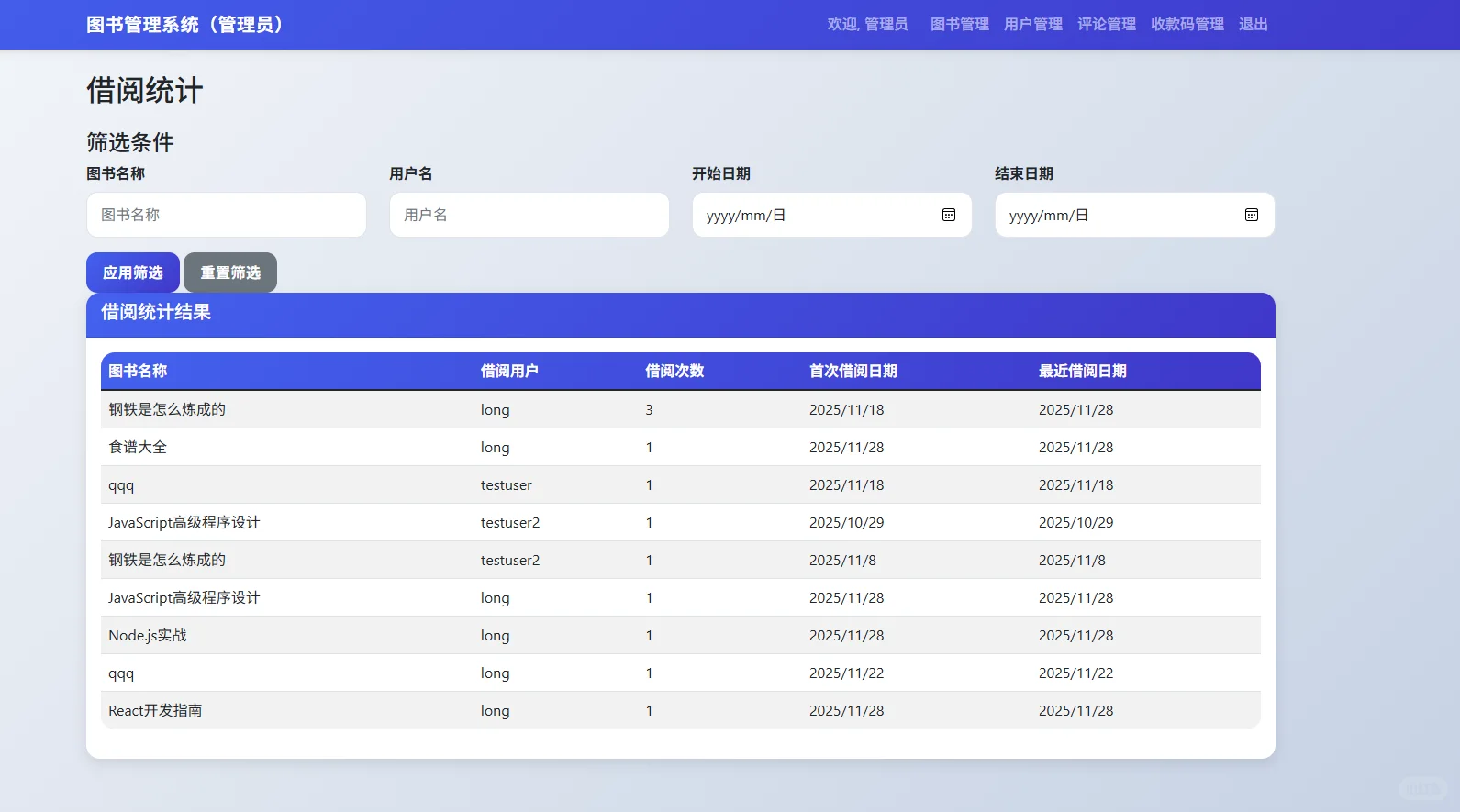Open the 图书管理 nav link
Viewport: 1460px width, 812px height.
click(960, 24)
